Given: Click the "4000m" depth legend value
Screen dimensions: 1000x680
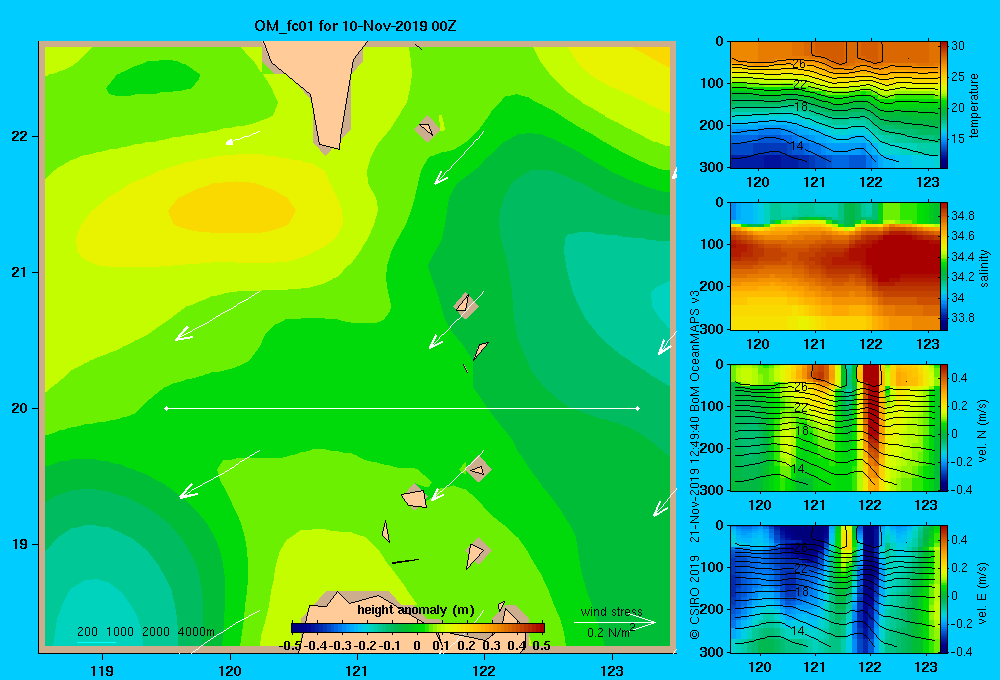Looking at the screenshot, I should pyautogui.click(x=196, y=632).
